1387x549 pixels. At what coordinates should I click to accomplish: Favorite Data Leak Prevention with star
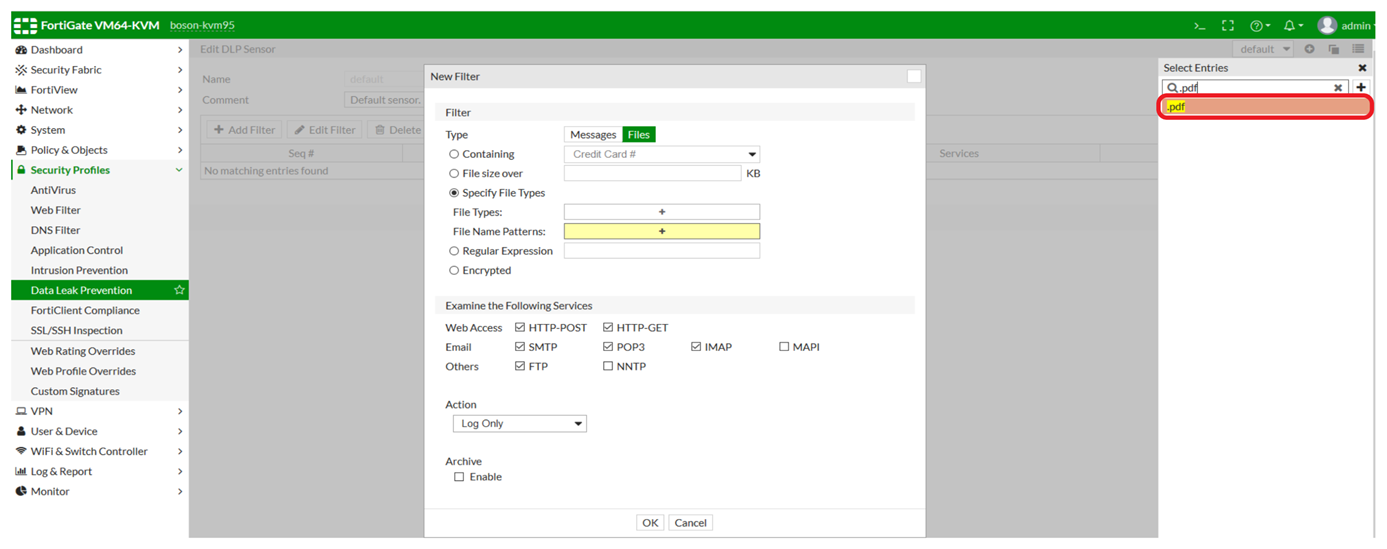179,290
